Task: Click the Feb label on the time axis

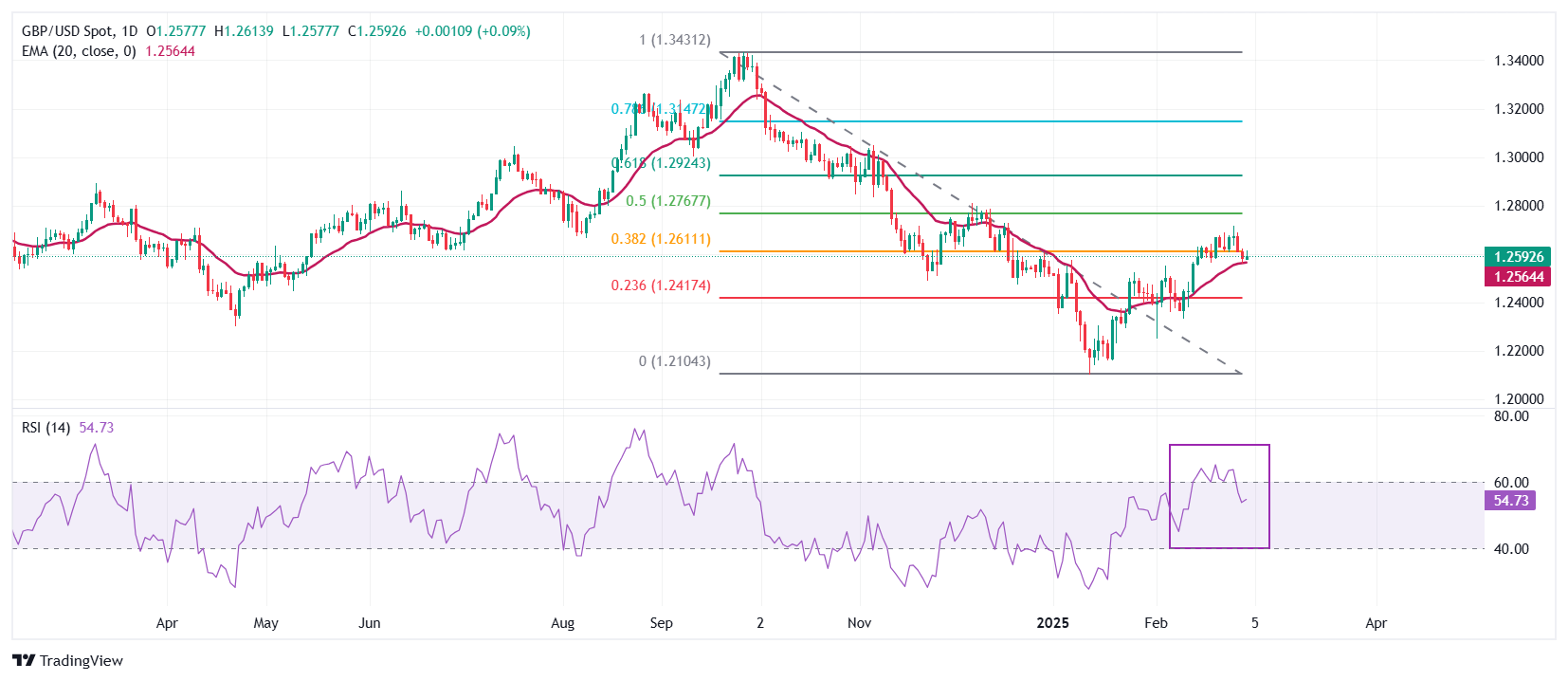Action: click(x=1156, y=623)
